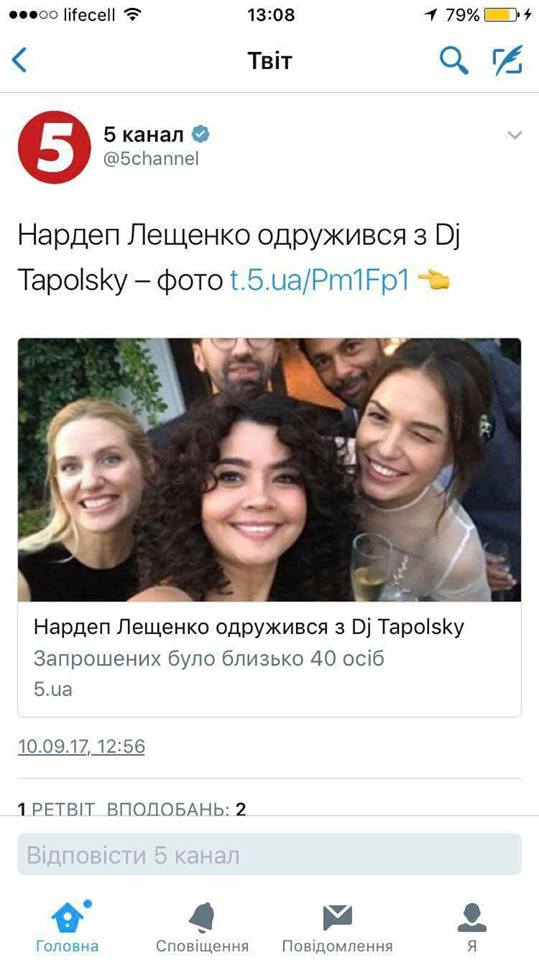Switch to the Головна home tab
Screen dimensions: 539x960
coord(67,926)
